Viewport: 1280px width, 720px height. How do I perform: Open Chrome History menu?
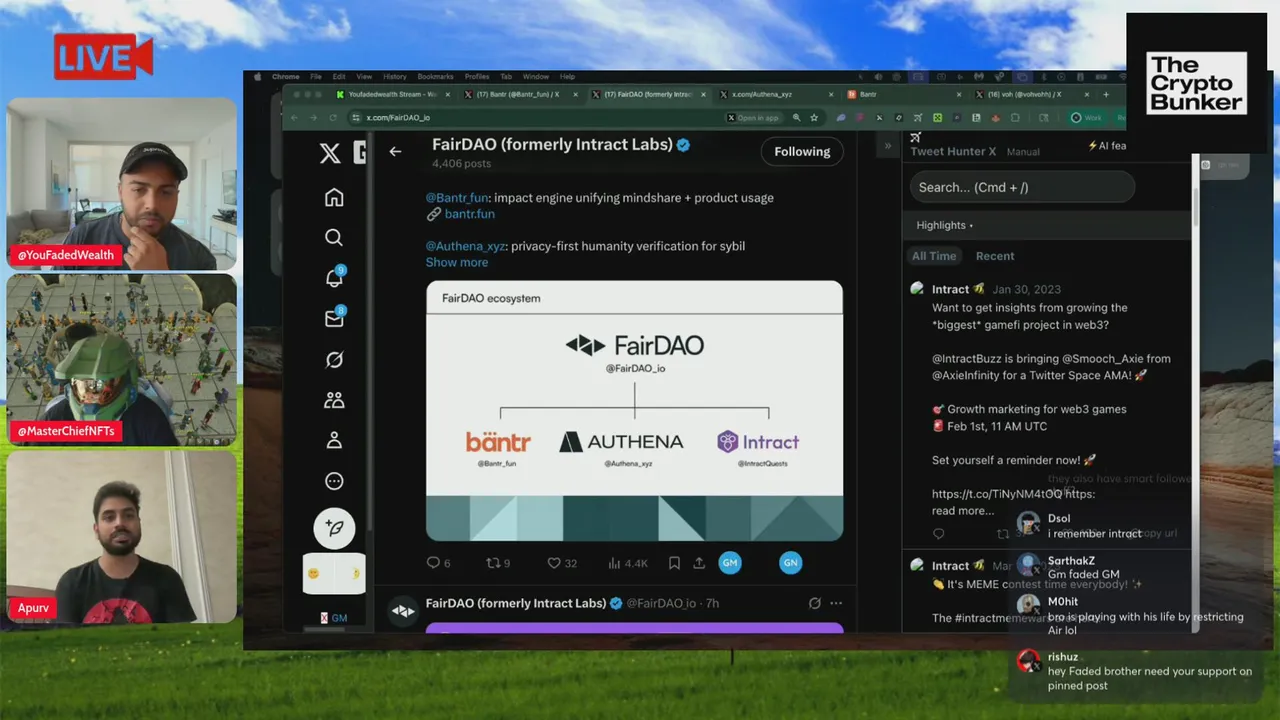(394, 76)
